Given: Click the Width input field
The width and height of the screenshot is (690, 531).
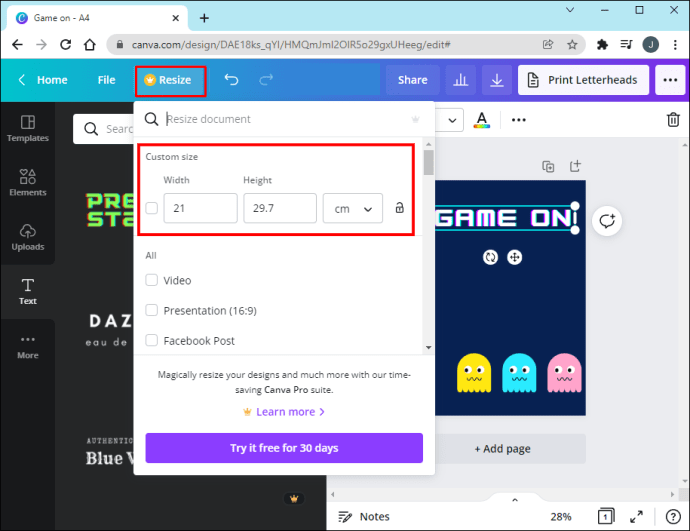Looking at the screenshot, I should pyautogui.click(x=200, y=208).
